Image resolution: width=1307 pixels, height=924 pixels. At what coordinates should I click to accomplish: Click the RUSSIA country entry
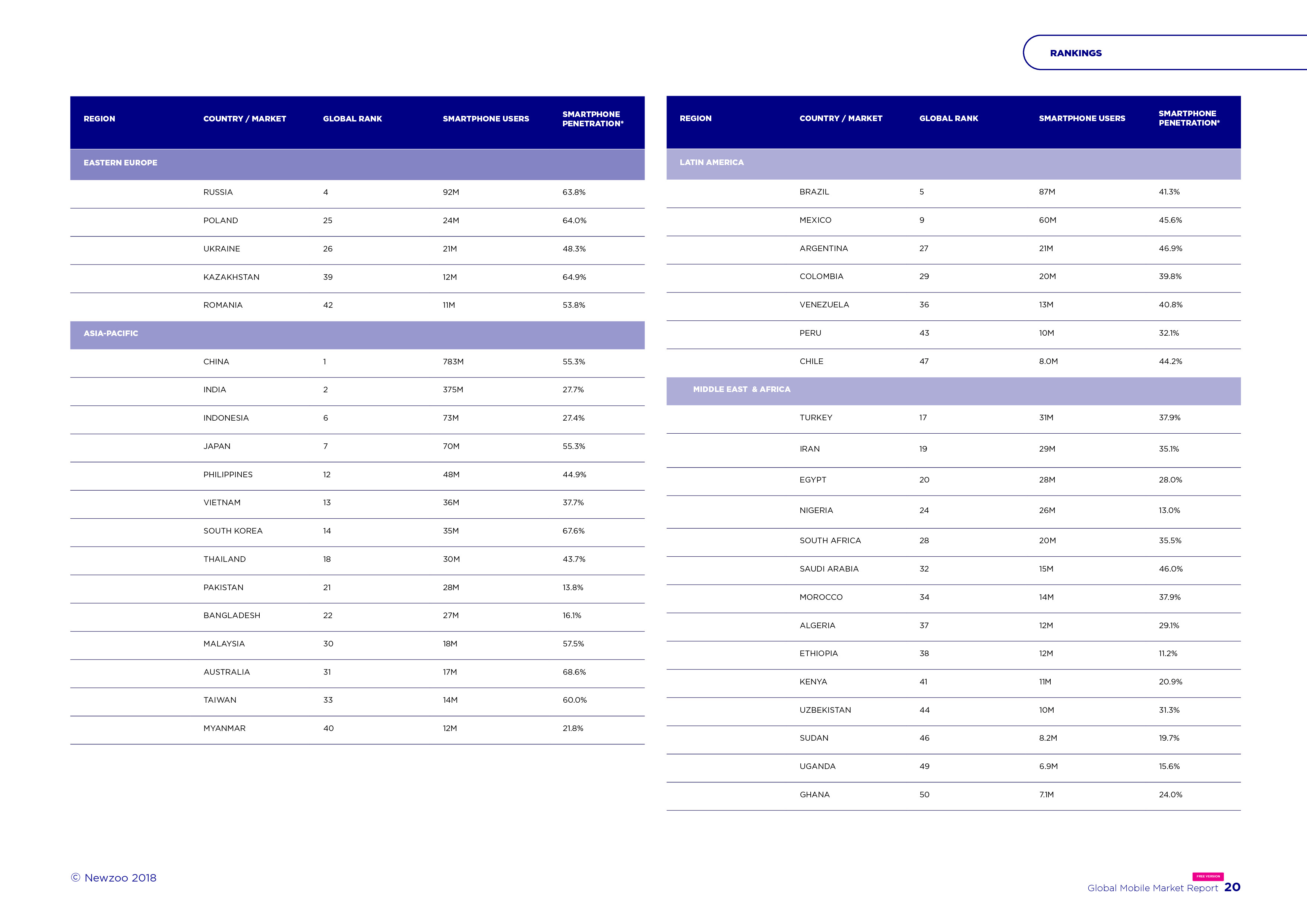coord(218,192)
